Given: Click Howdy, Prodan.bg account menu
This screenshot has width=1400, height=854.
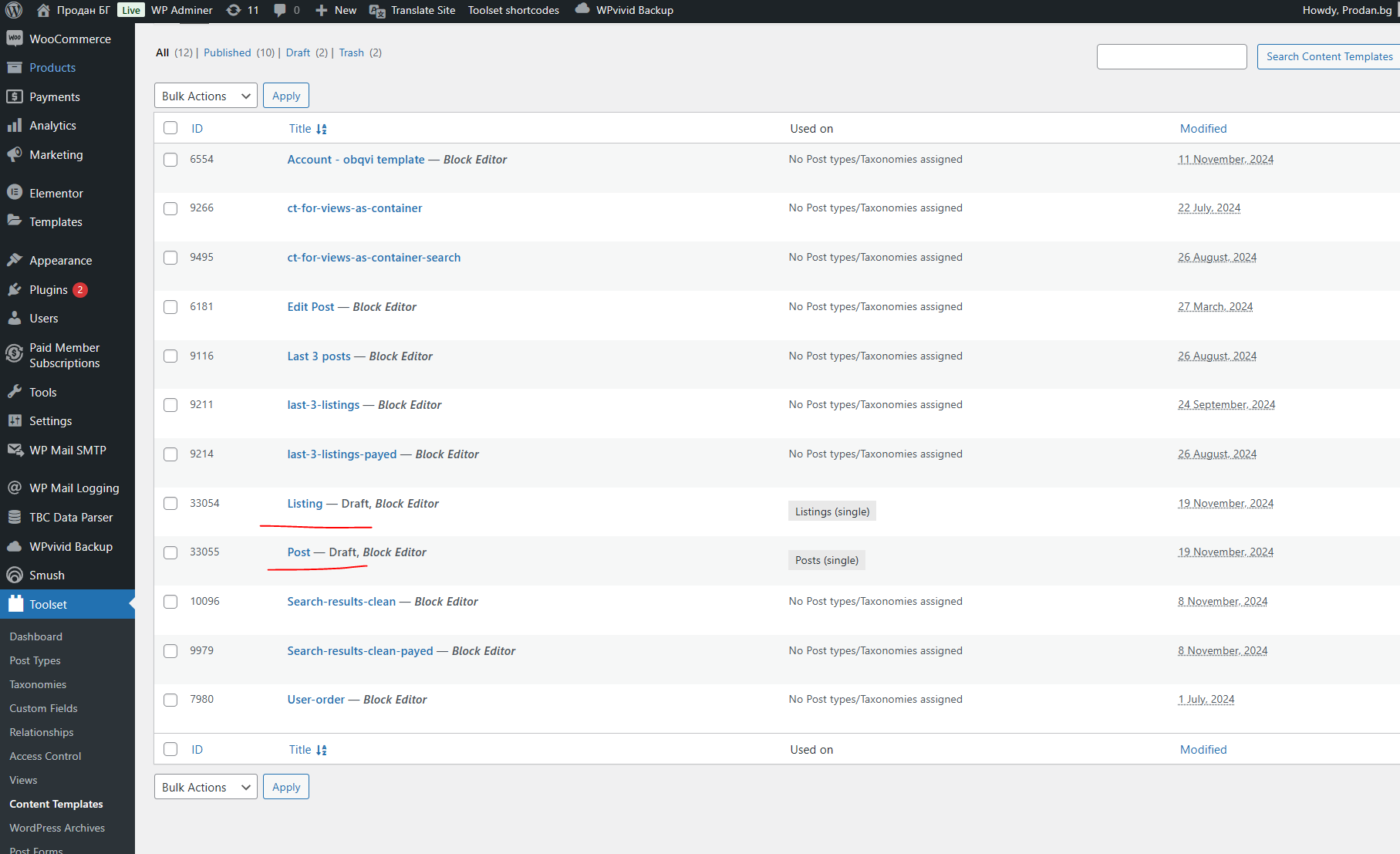Looking at the screenshot, I should pyautogui.click(x=1348, y=10).
